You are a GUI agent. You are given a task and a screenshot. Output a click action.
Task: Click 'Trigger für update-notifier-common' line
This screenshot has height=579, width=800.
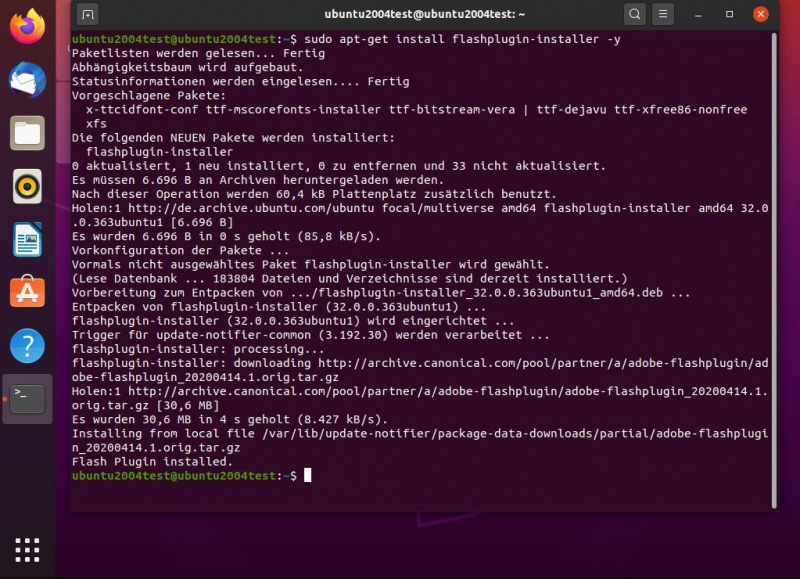click(311, 335)
